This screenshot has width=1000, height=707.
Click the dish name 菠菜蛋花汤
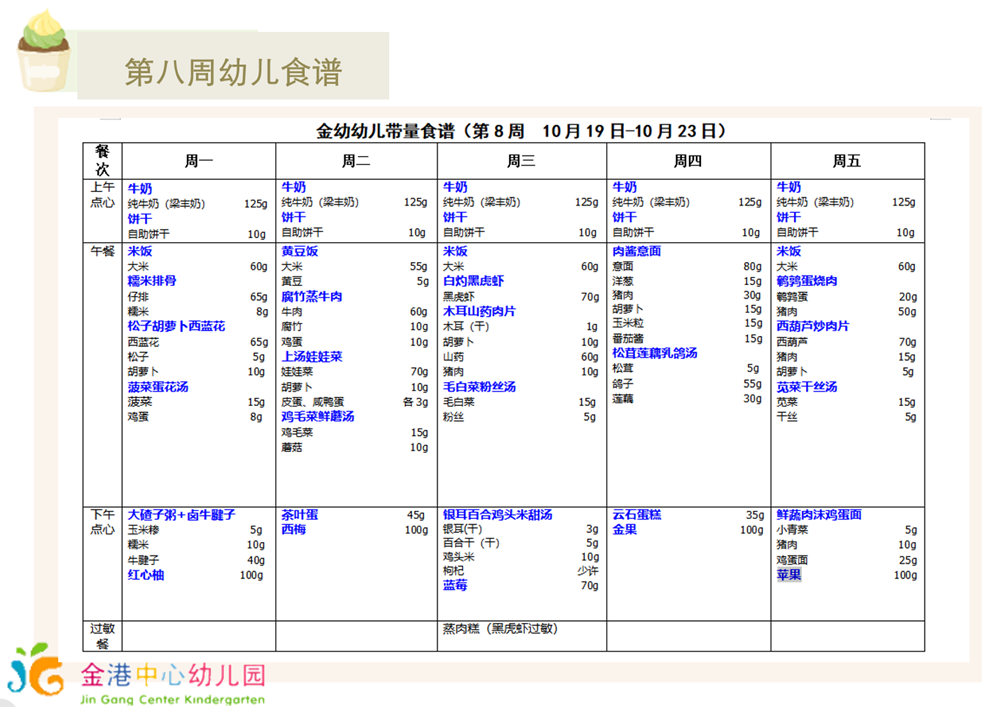tap(158, 387)
